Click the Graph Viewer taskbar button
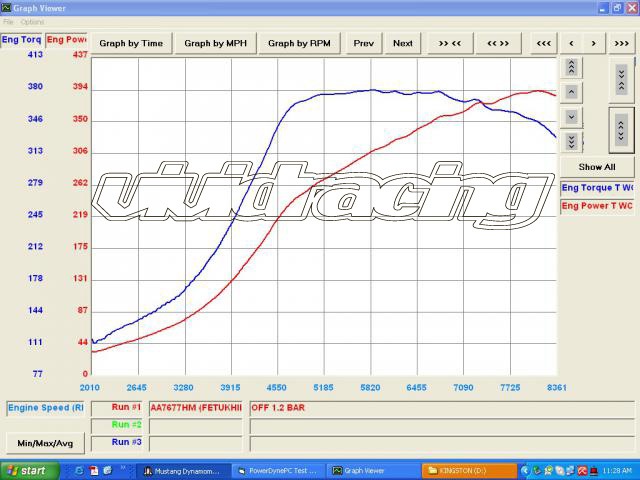 373,471
